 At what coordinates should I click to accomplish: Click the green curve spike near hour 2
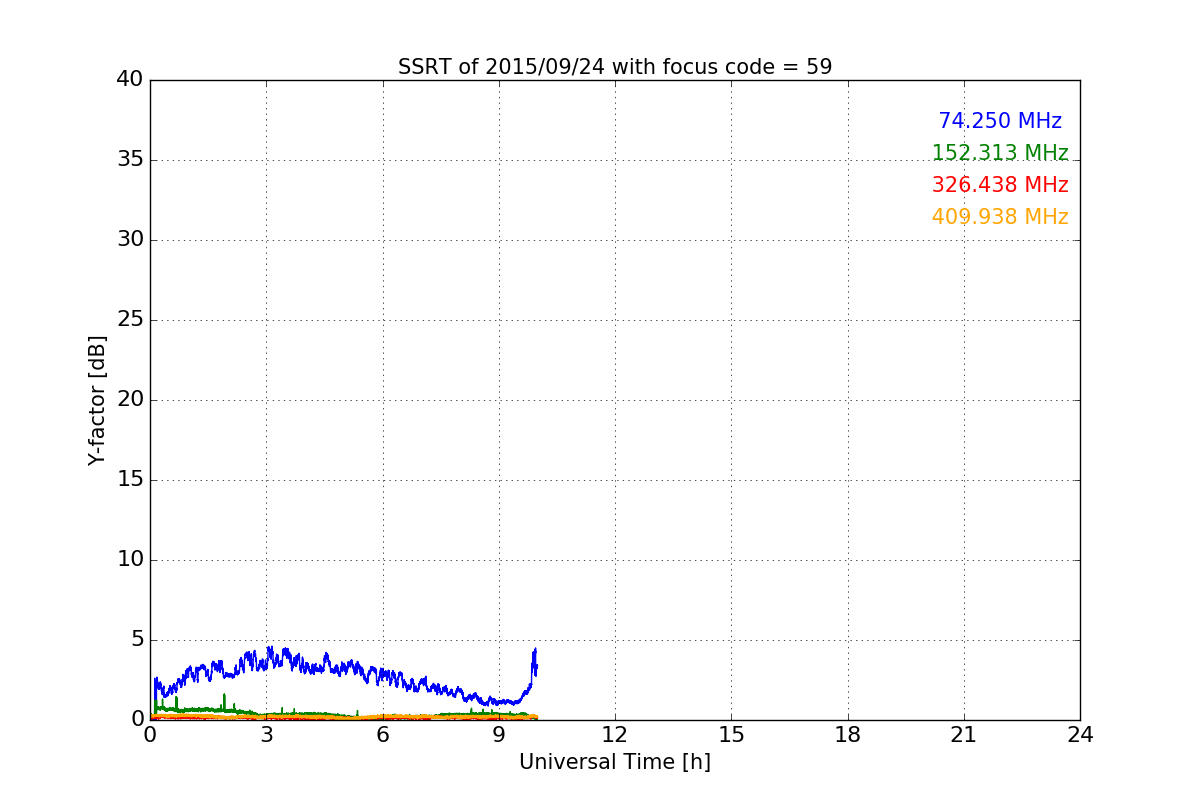224,700
